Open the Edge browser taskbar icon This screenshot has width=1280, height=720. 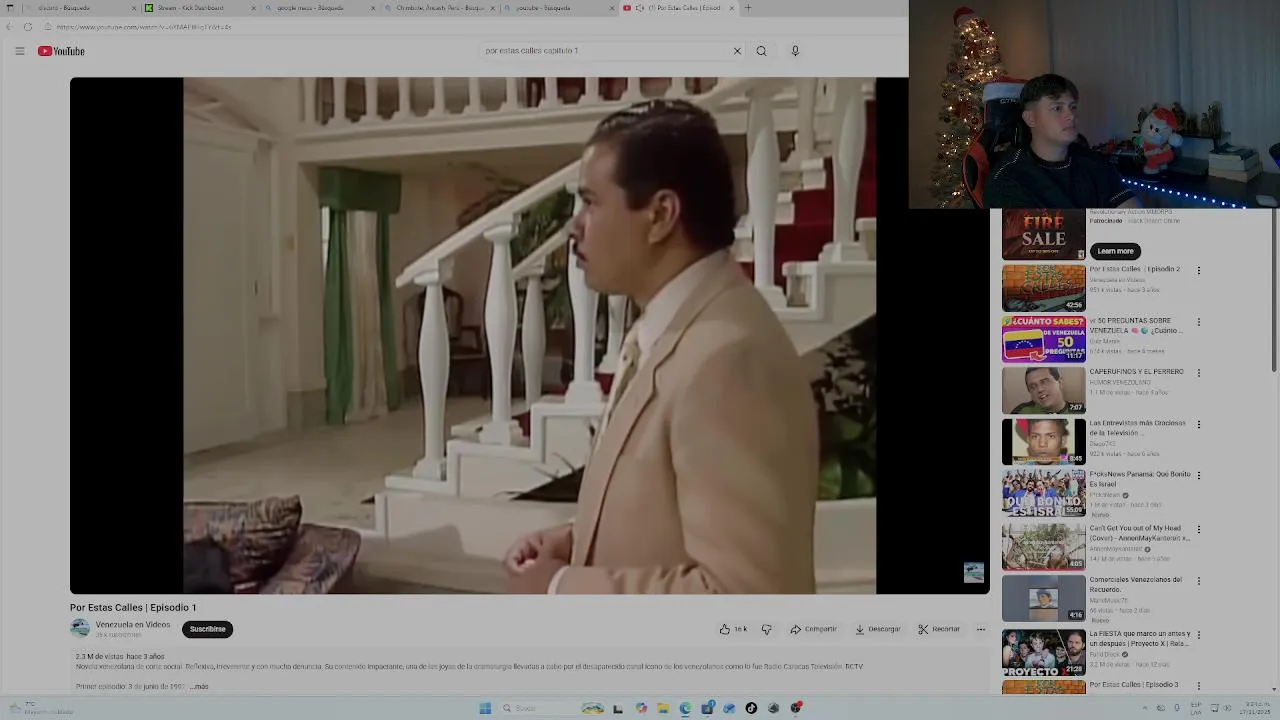pos(685,708)
